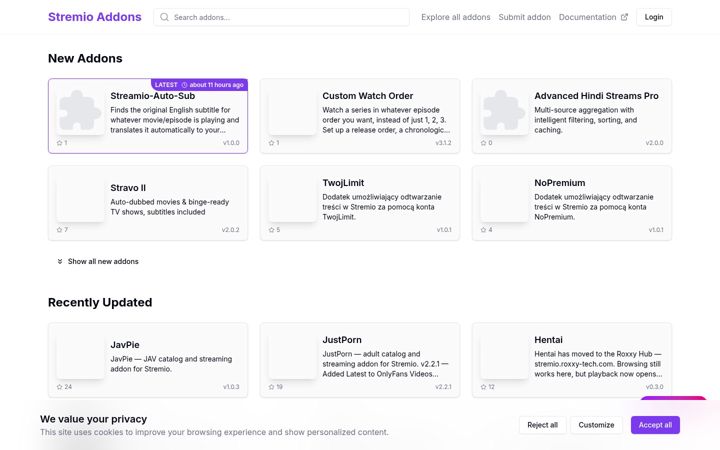Click version v1.0.3 on JavPie

coord(231,387)
